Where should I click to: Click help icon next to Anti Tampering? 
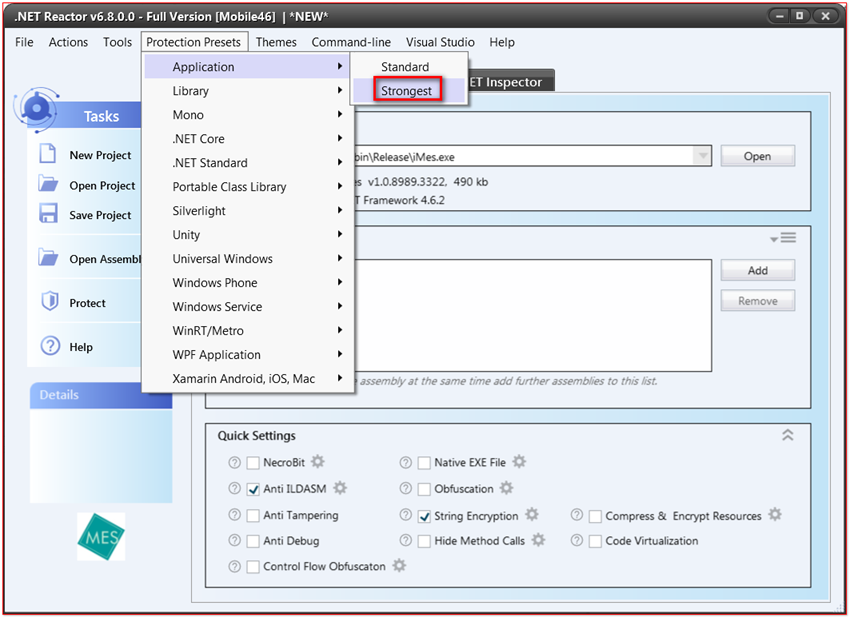click(234, 514)
